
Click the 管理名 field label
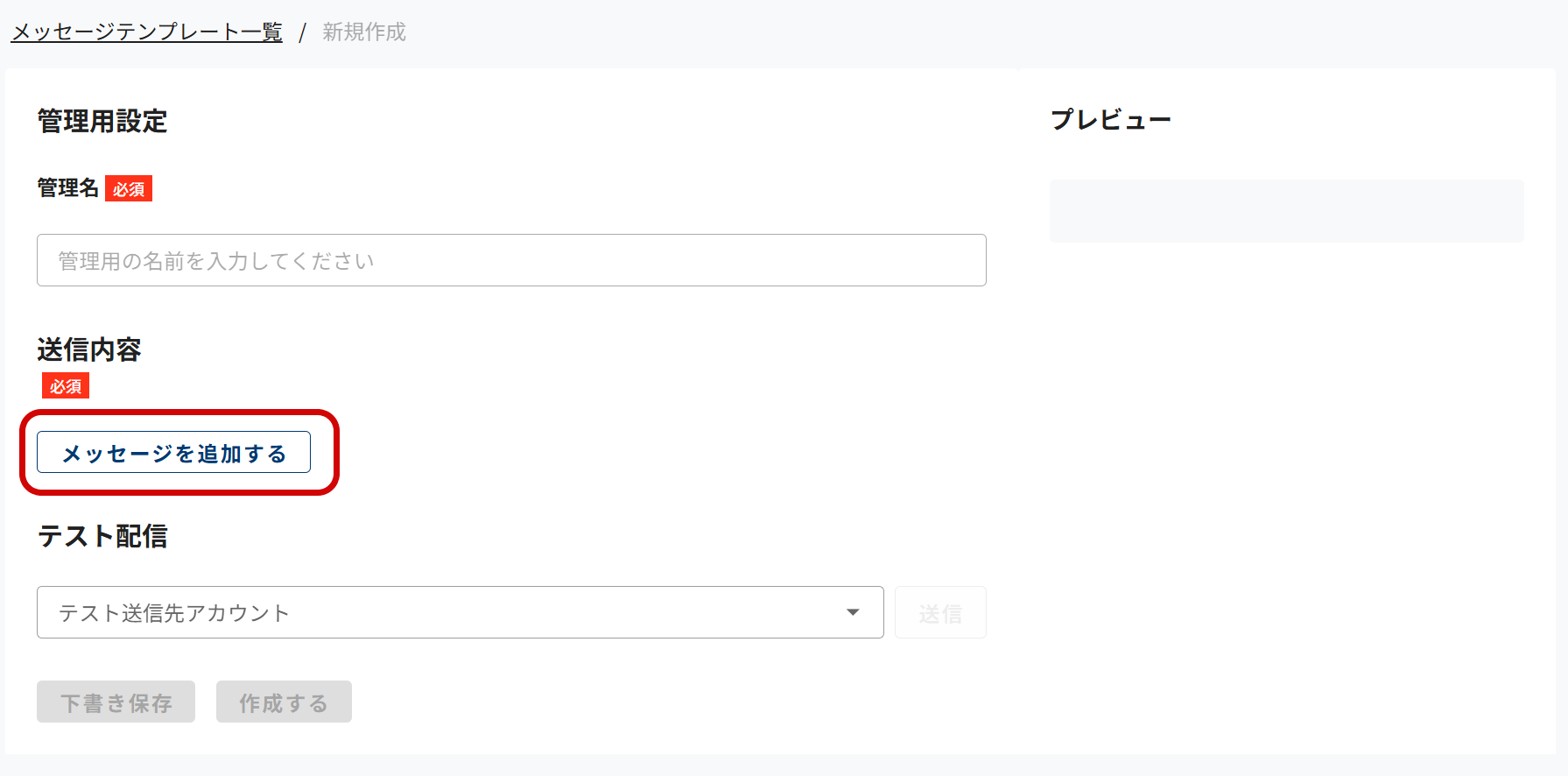67,188
